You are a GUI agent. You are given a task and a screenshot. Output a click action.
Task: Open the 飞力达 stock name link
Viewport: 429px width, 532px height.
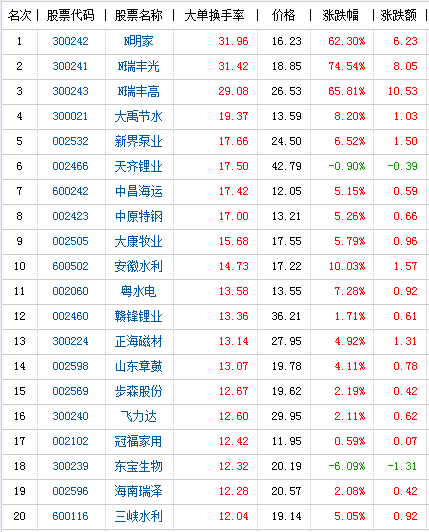(x=138, y=416)
